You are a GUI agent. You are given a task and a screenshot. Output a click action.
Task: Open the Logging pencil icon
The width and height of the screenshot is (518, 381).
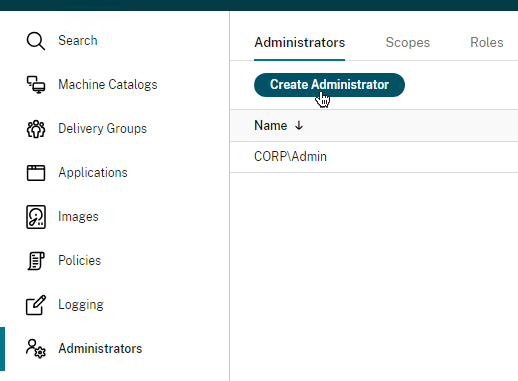[x=36, y=305]
